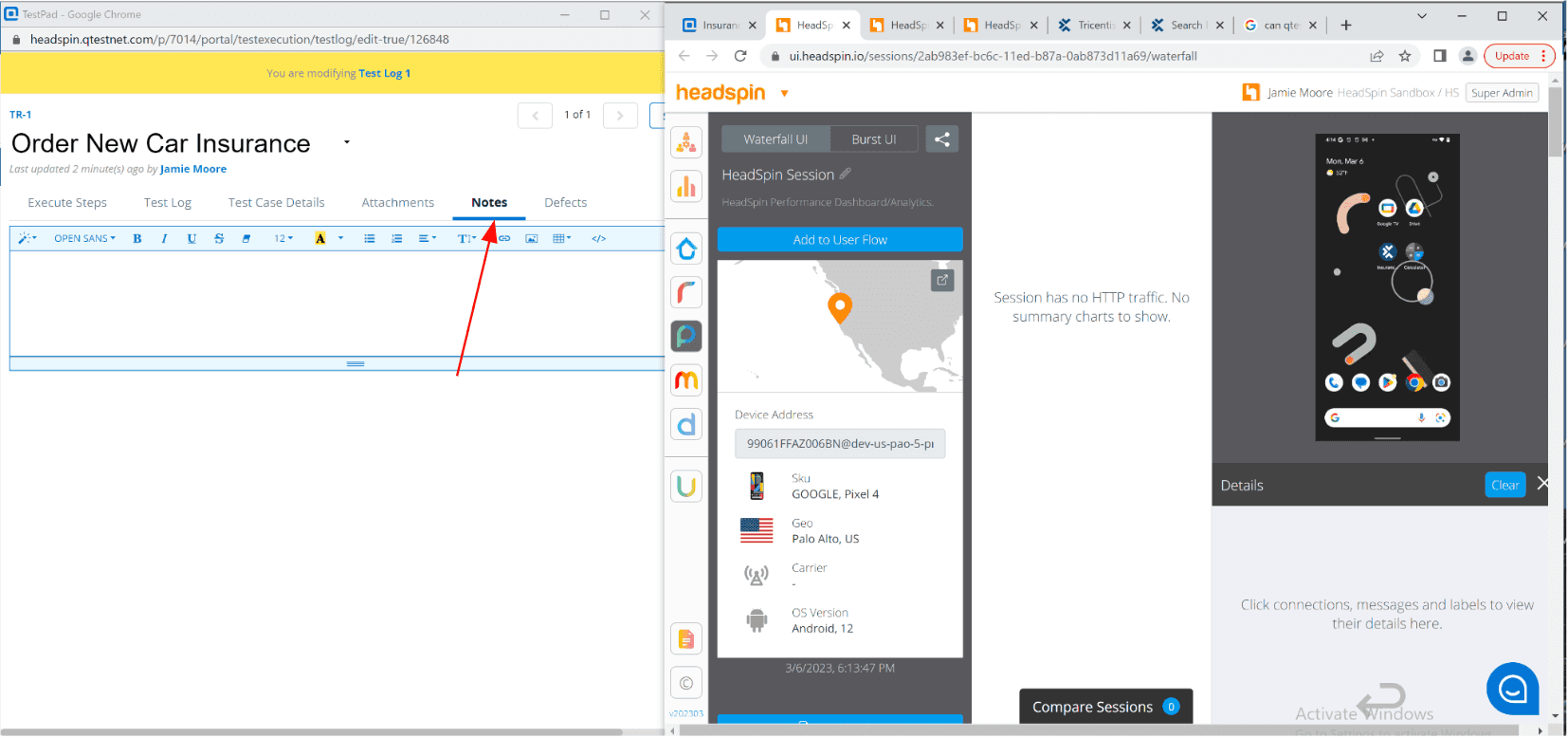
Task: Click the orange map location pin
Action: tap(840, 308)
